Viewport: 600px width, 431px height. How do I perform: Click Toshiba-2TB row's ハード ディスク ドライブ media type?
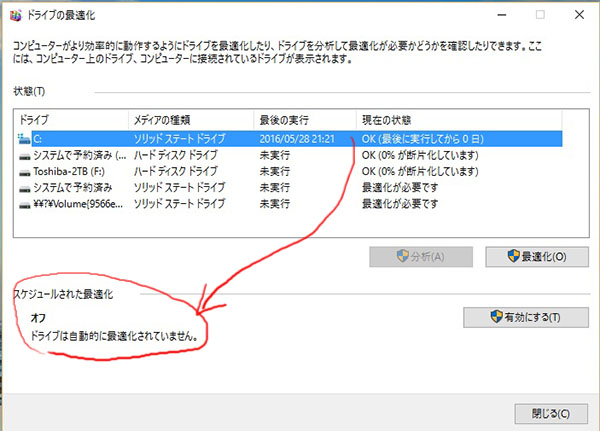[x=176, y=171]
